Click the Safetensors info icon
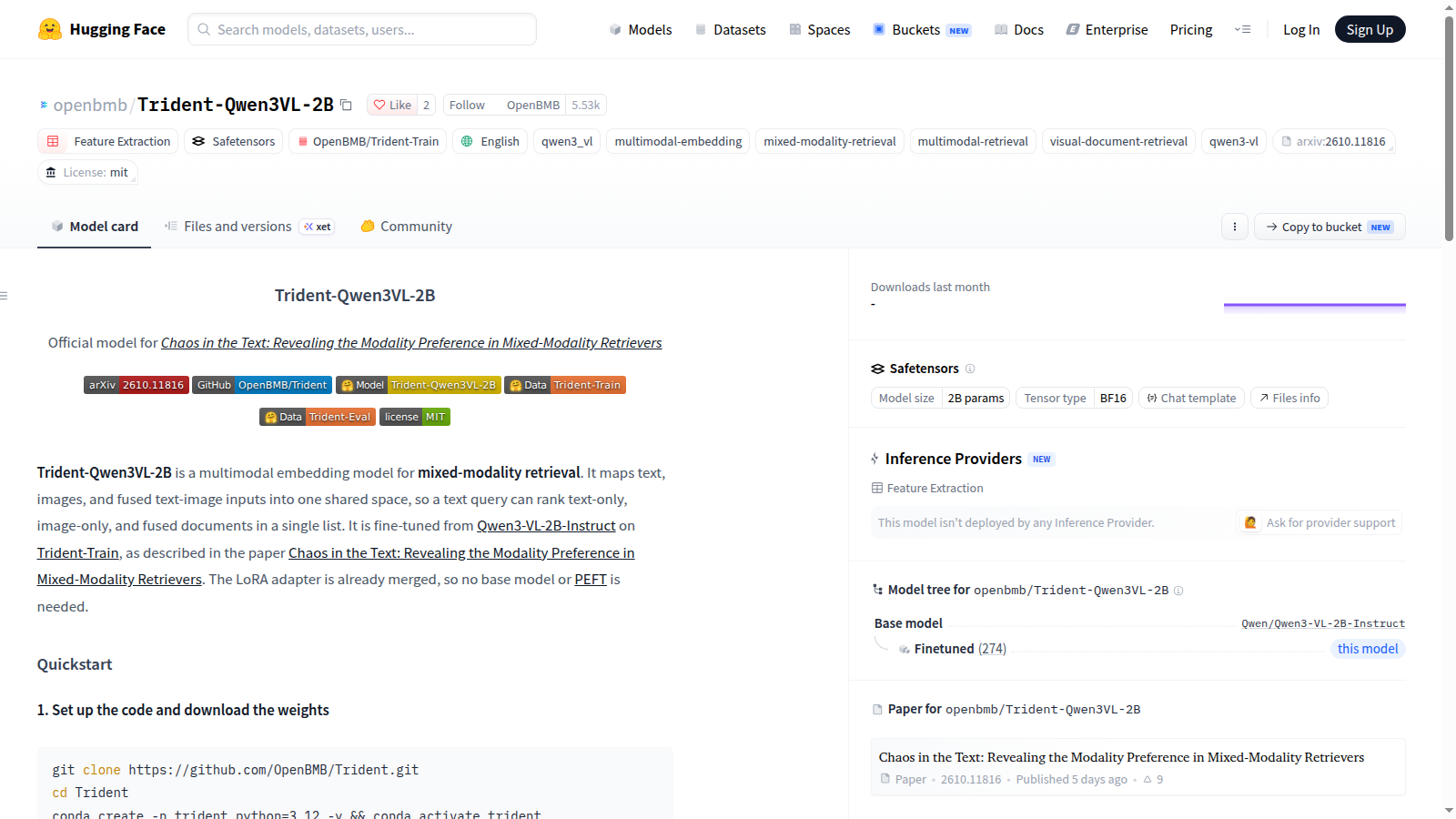 click(x=970, y=369)
